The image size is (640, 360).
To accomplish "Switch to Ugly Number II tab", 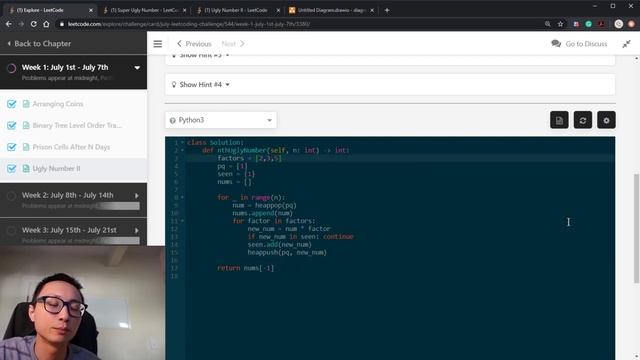I will point(236,10).
